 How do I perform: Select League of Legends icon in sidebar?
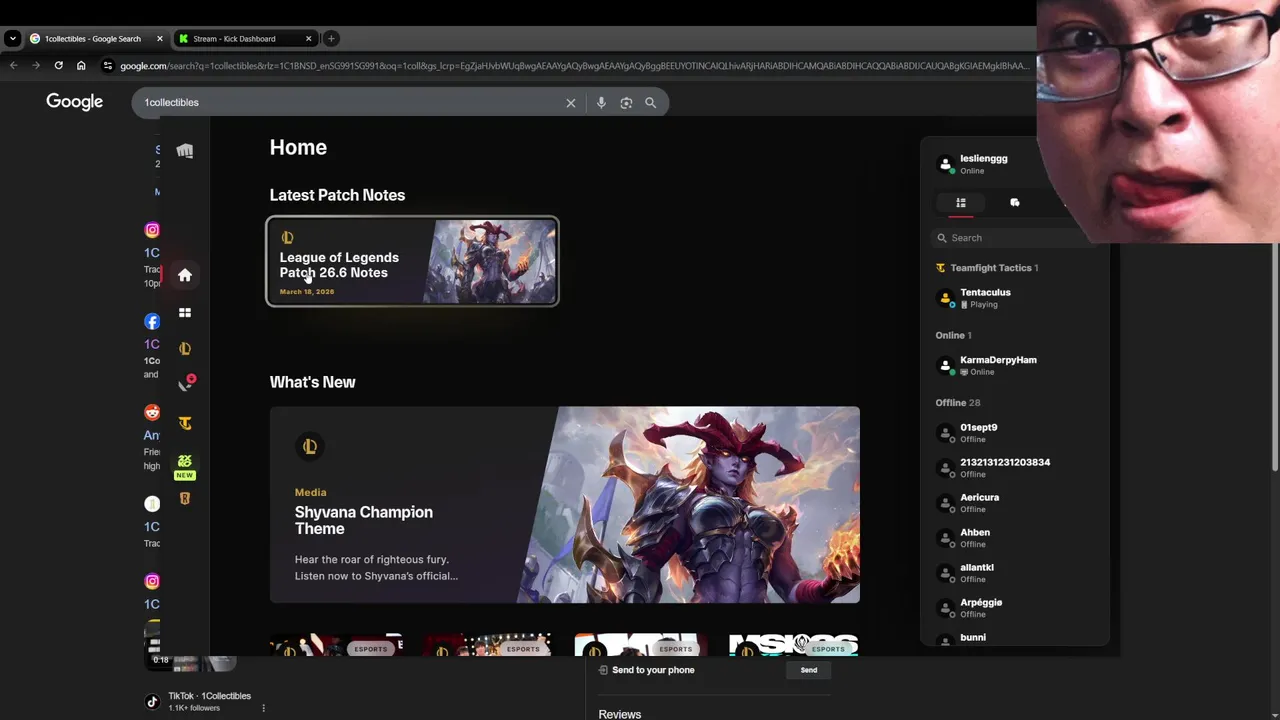pyautogui.click(x=185, y=349)
